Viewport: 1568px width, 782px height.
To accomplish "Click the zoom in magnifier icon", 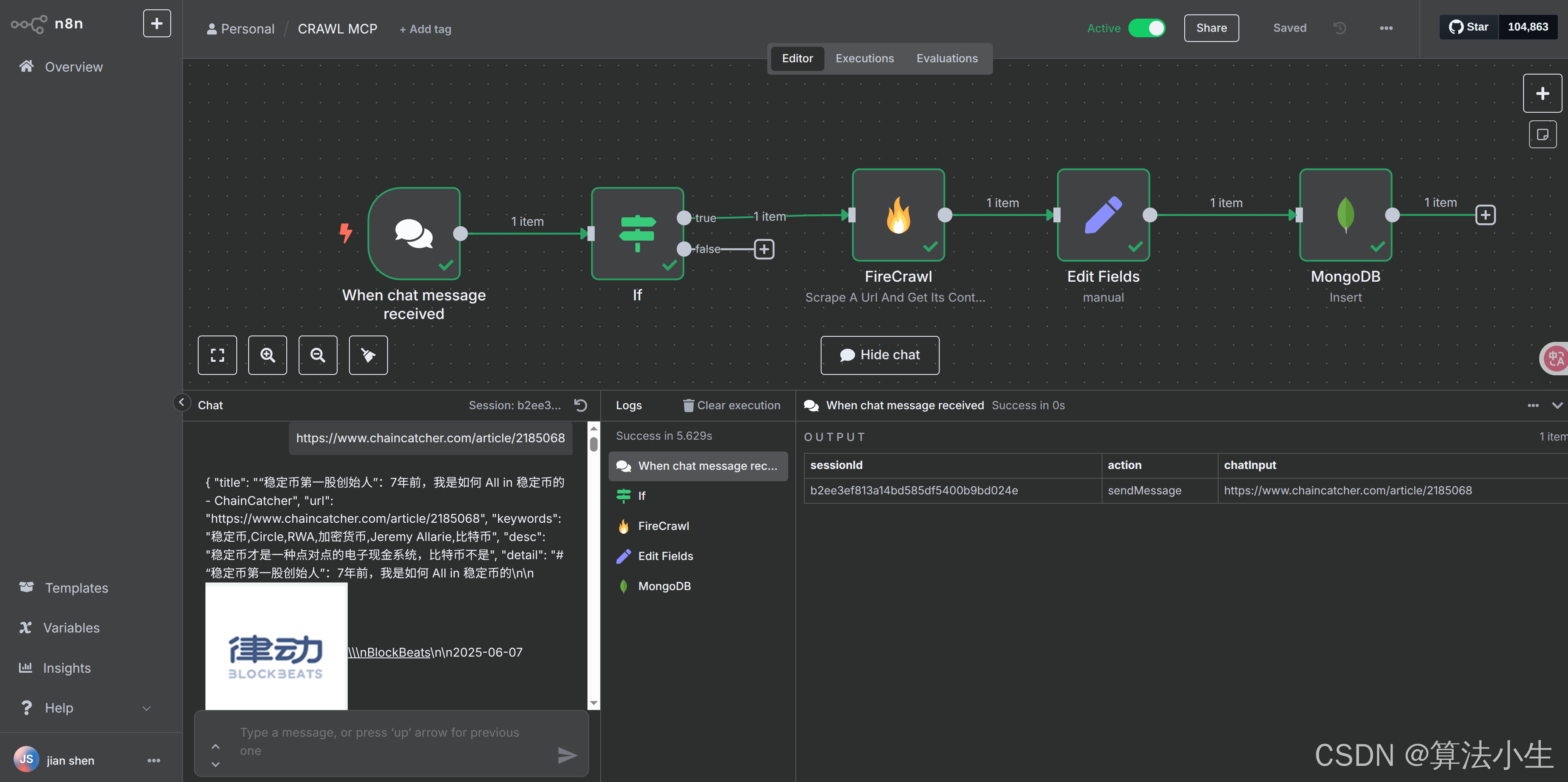I will coord(267,355).
